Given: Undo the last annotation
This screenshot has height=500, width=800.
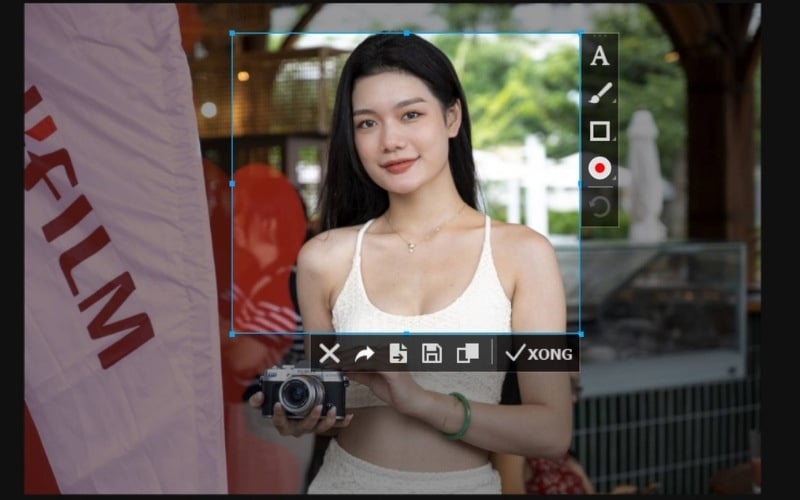Looking at the screenshot, I should tap(599, 207).
